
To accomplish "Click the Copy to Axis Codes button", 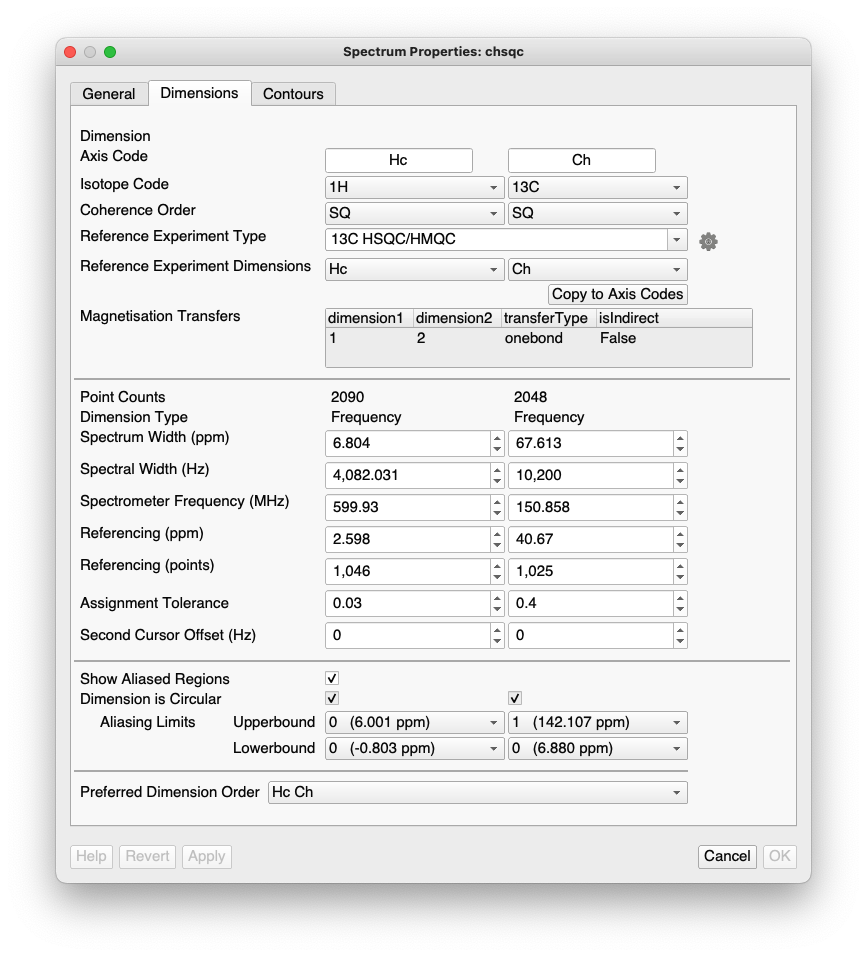I will (x=617, y=294).
